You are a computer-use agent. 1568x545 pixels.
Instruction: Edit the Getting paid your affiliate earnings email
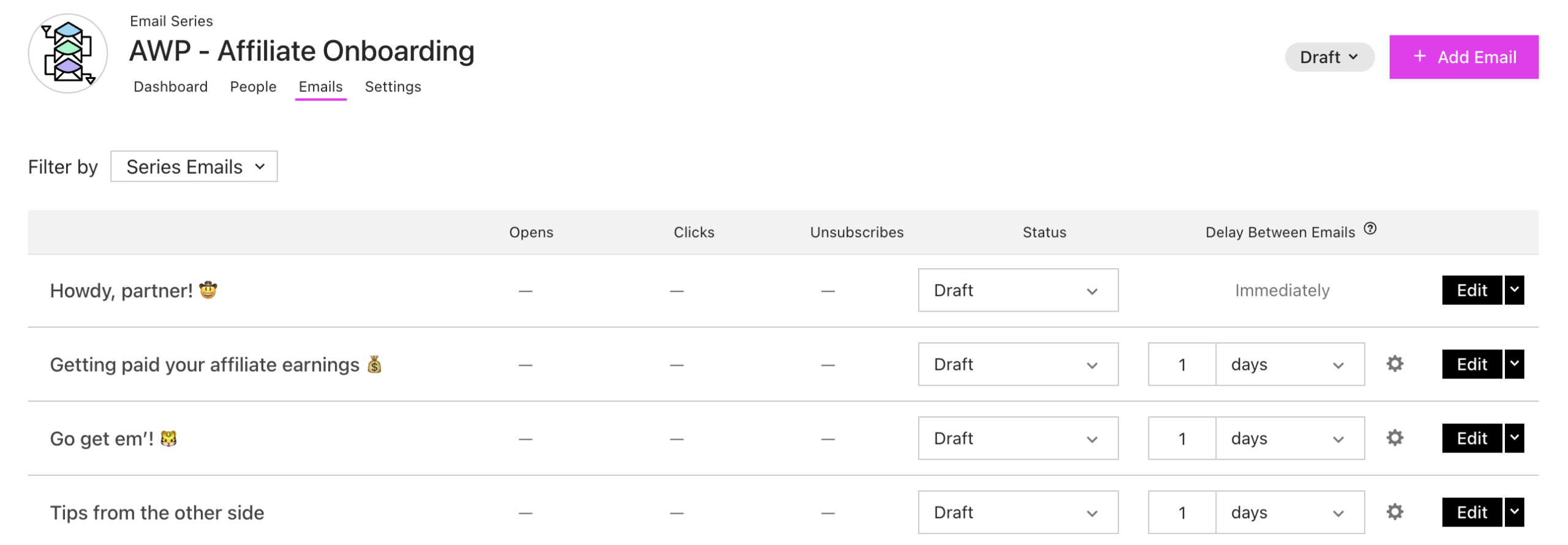[x=1471, y=364]
